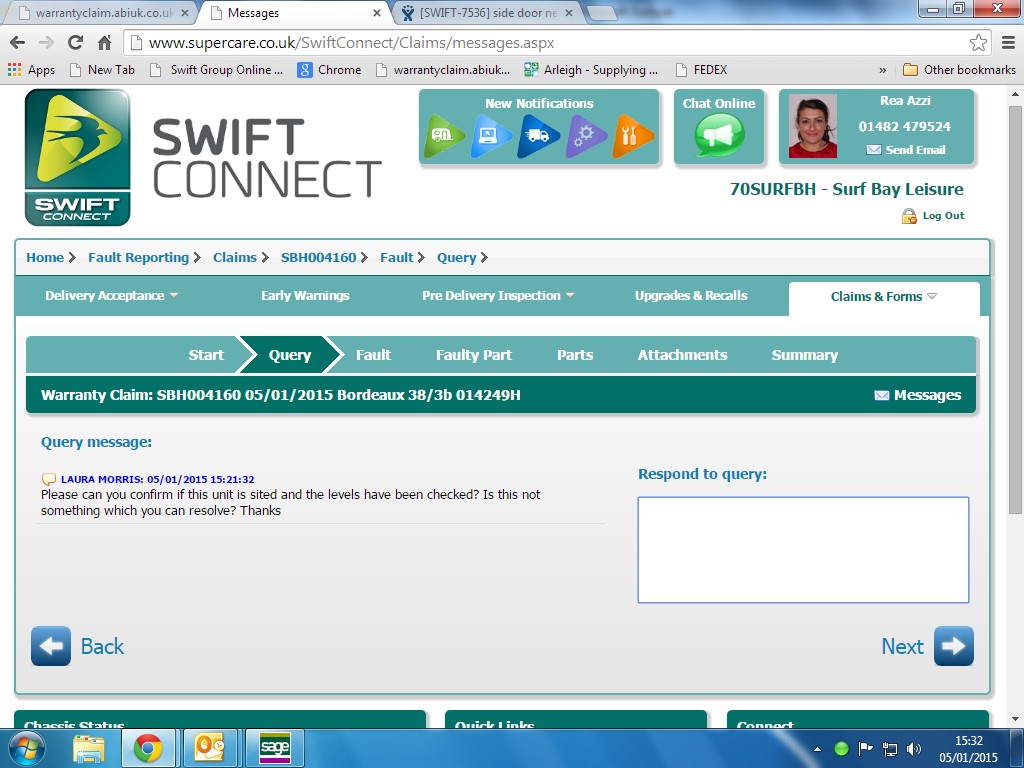Open the blue laptop notification icon
The width and height of the screenshot is (1024, 768).
pyautogui.click(x=491, y=136)
